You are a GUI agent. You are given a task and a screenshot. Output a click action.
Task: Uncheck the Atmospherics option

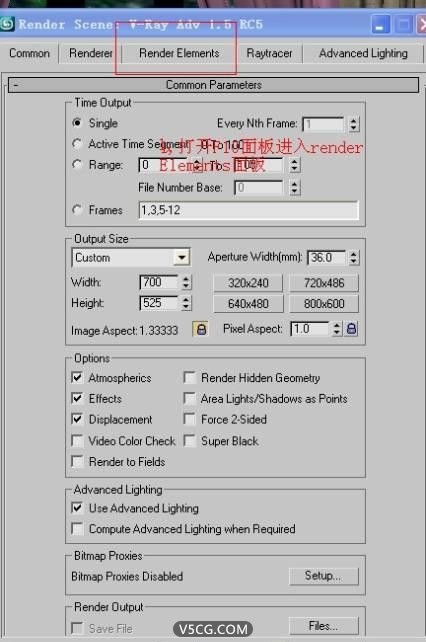[x=77, y=377]
